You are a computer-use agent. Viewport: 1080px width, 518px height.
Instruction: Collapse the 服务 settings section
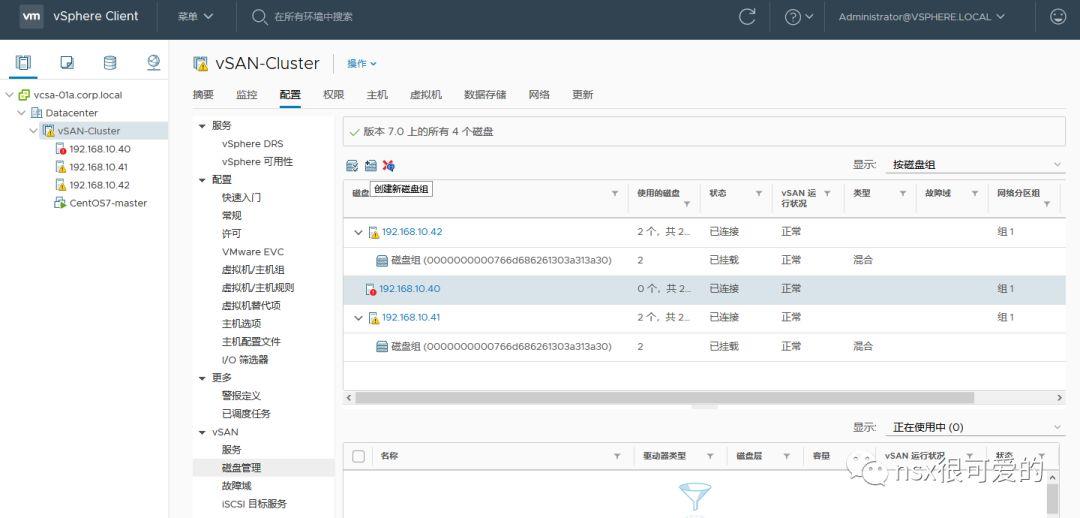point(202,126)
